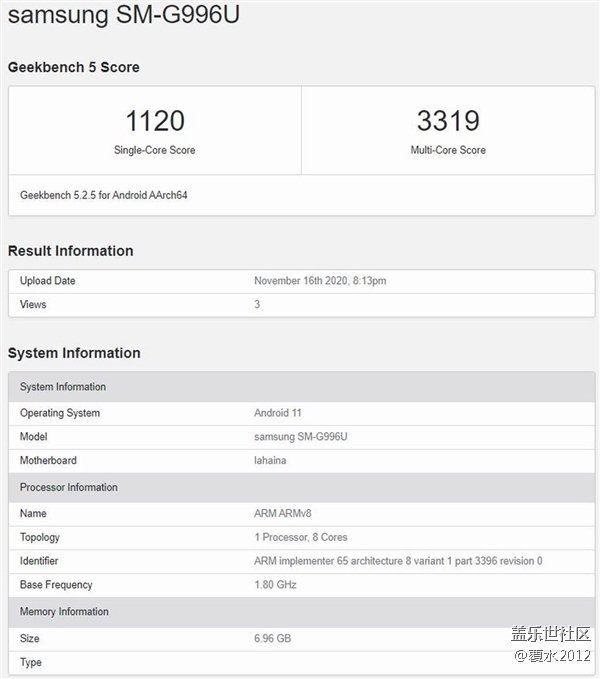This screenshot has width=600, height=679.
Task: Click the Memory Information section header
Action: click(x=64, y=612)
